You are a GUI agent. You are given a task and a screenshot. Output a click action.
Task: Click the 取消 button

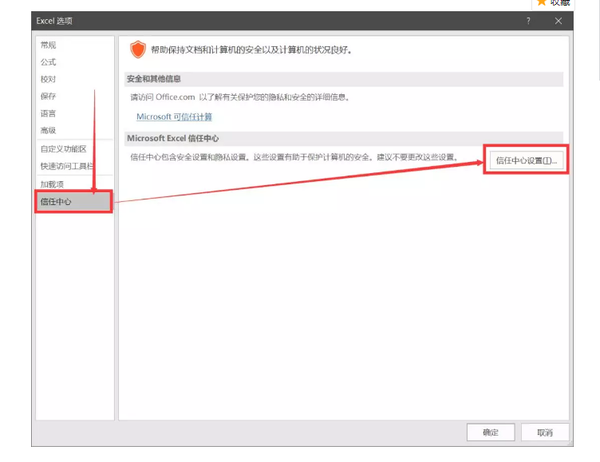click(x=545, y=433)
